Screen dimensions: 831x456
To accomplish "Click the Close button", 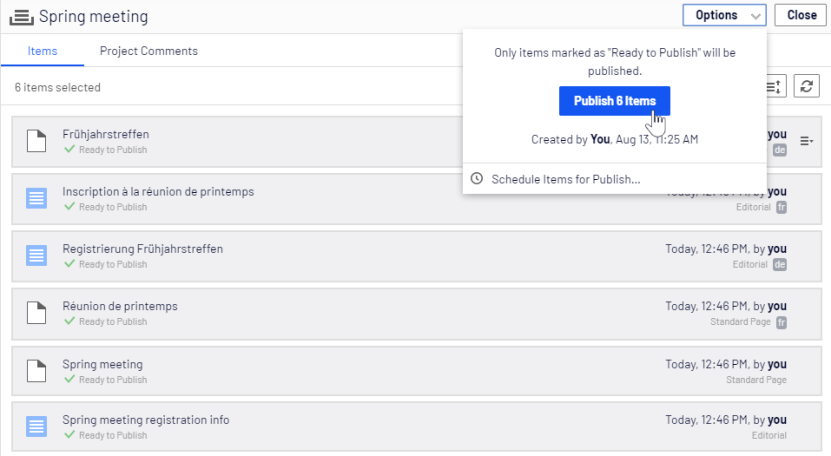I will point(801,15).
